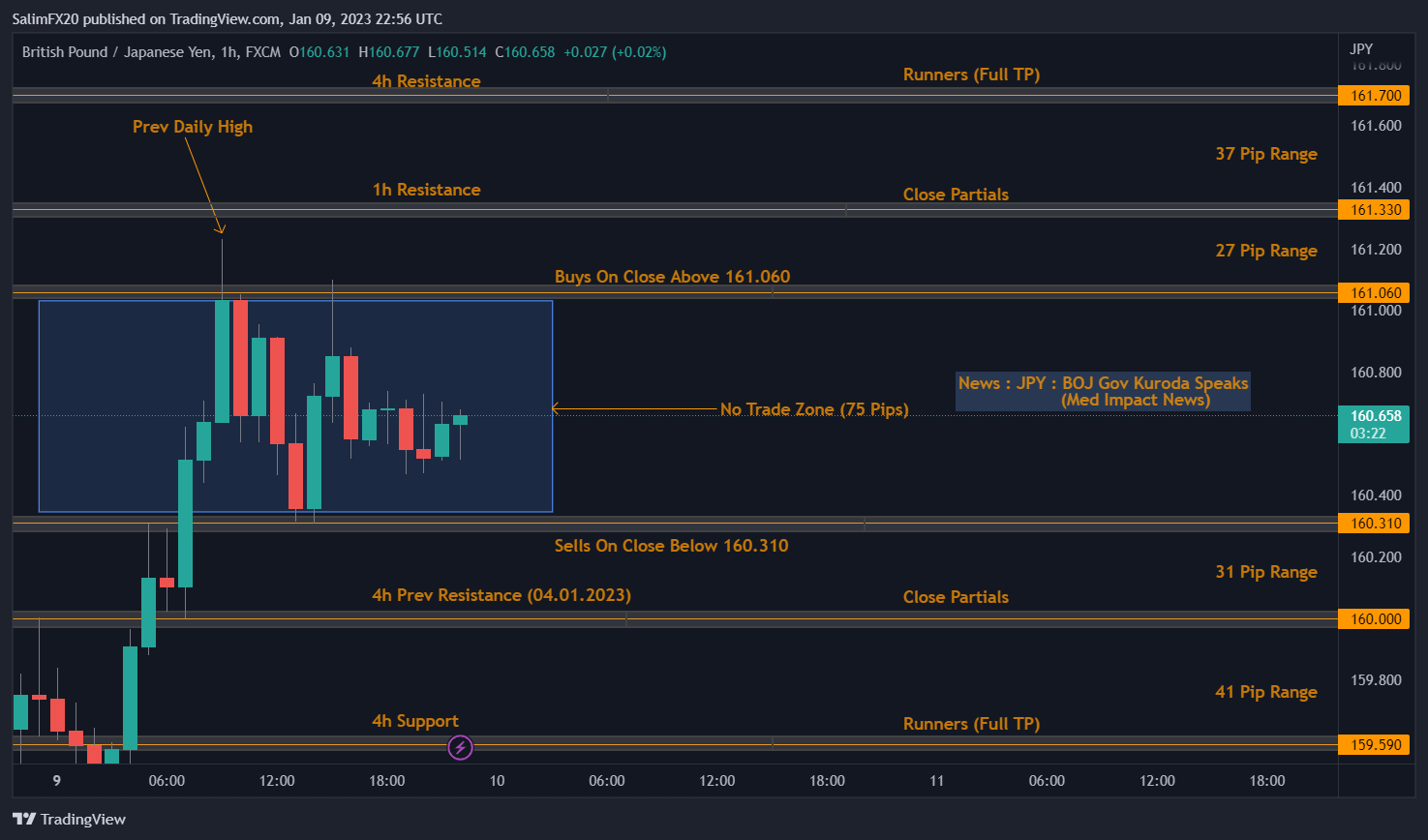1428x840 pixels.
Task: Click the arrowhead beneath Prev Daily High
Action: 221,229
